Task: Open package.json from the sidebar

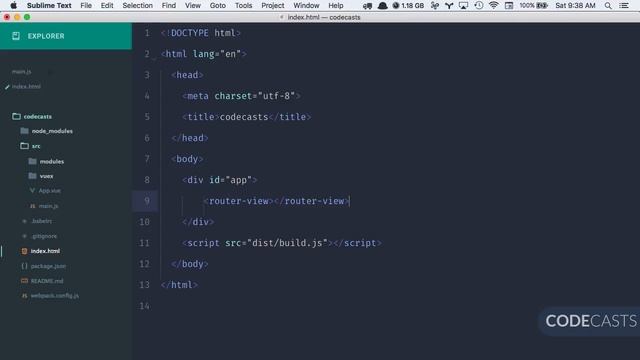Action: 48,266
